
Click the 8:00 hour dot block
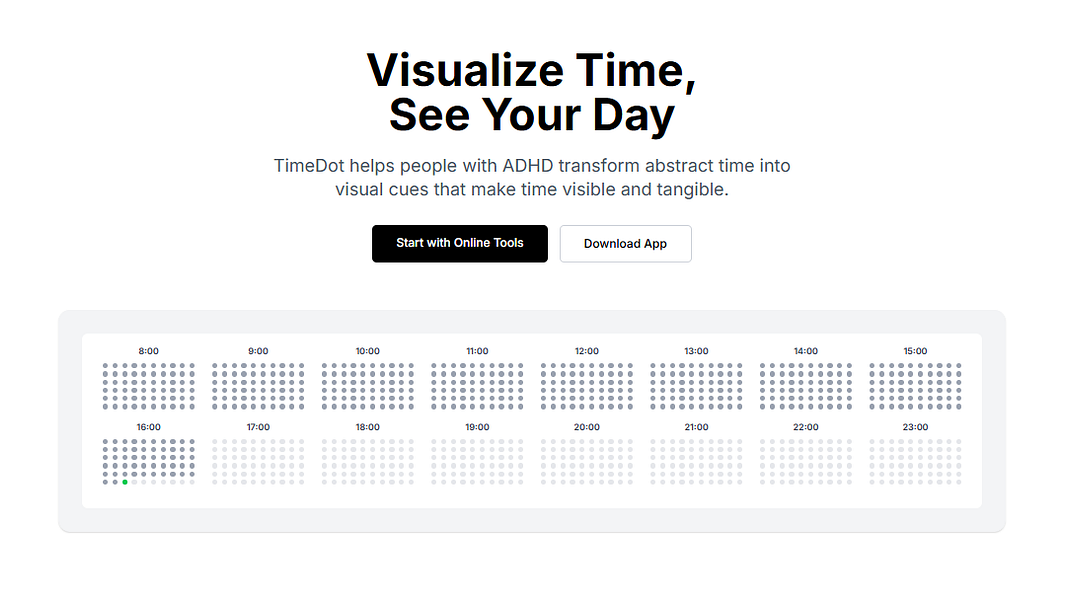coord(147,385)
